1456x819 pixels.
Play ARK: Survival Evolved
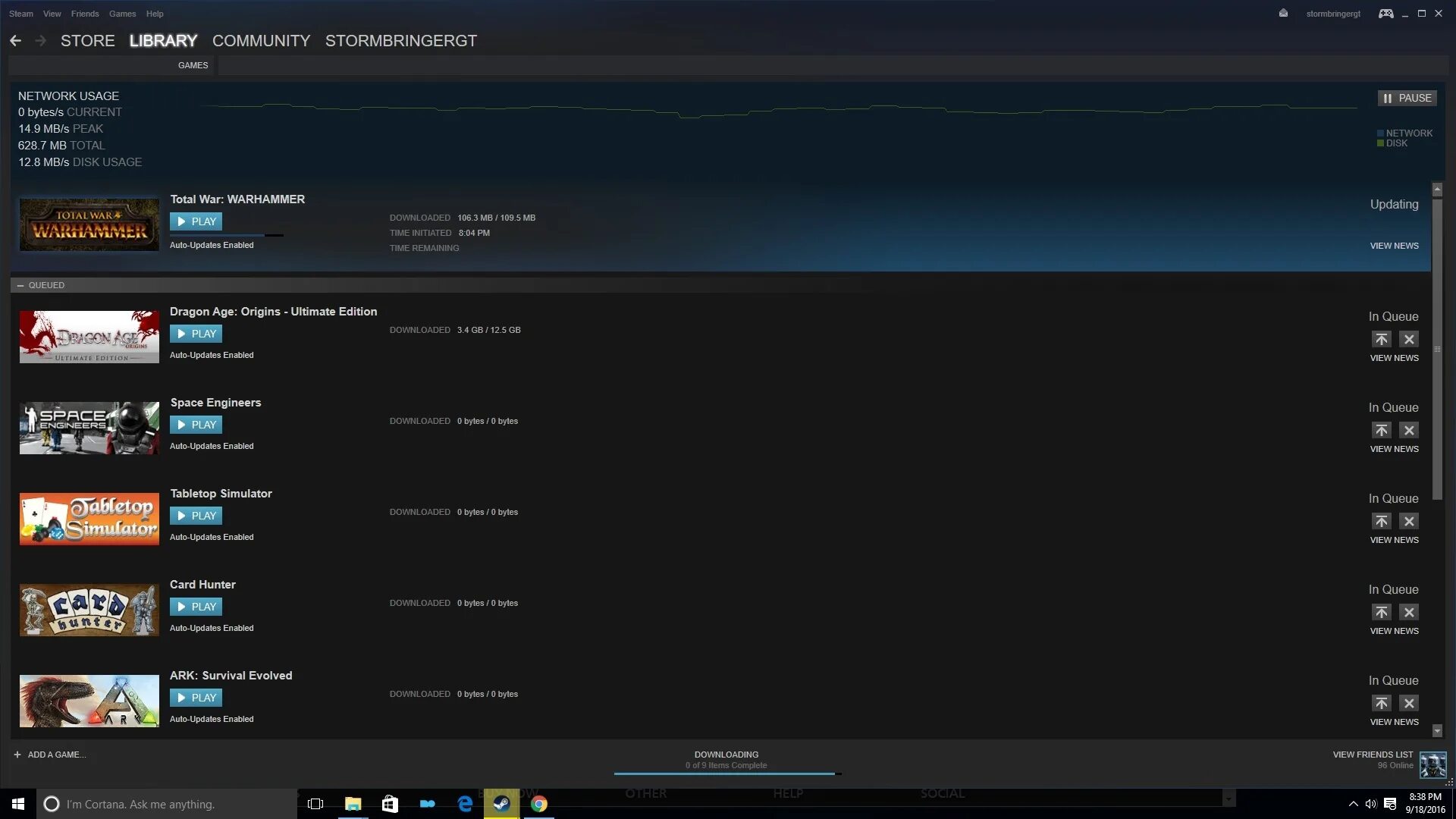pos(196,698)
